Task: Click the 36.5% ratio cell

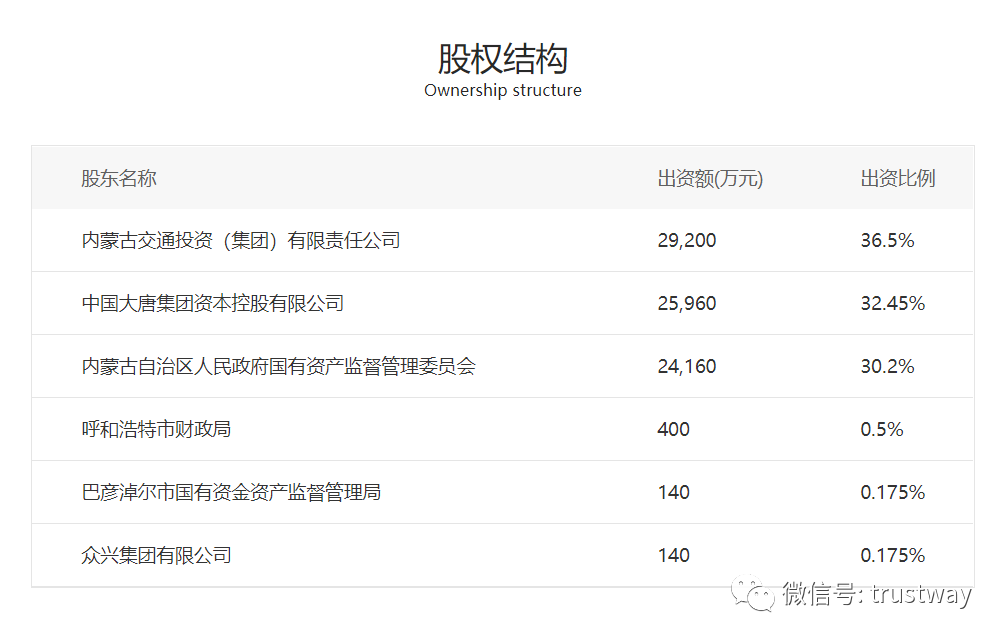Action: click(x=887, y=240)
